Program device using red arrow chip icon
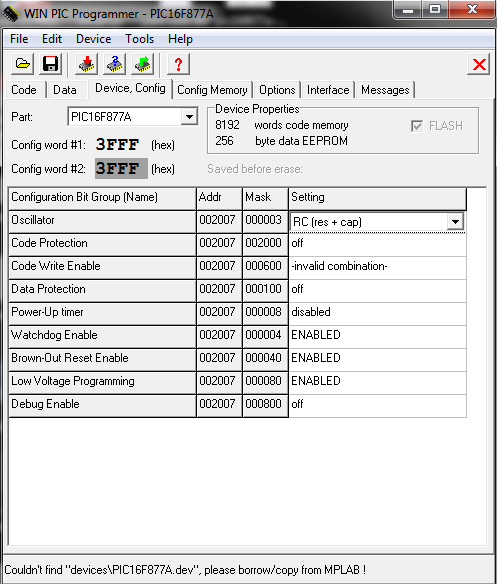This screenshot has height=584, width=497. 86,64
